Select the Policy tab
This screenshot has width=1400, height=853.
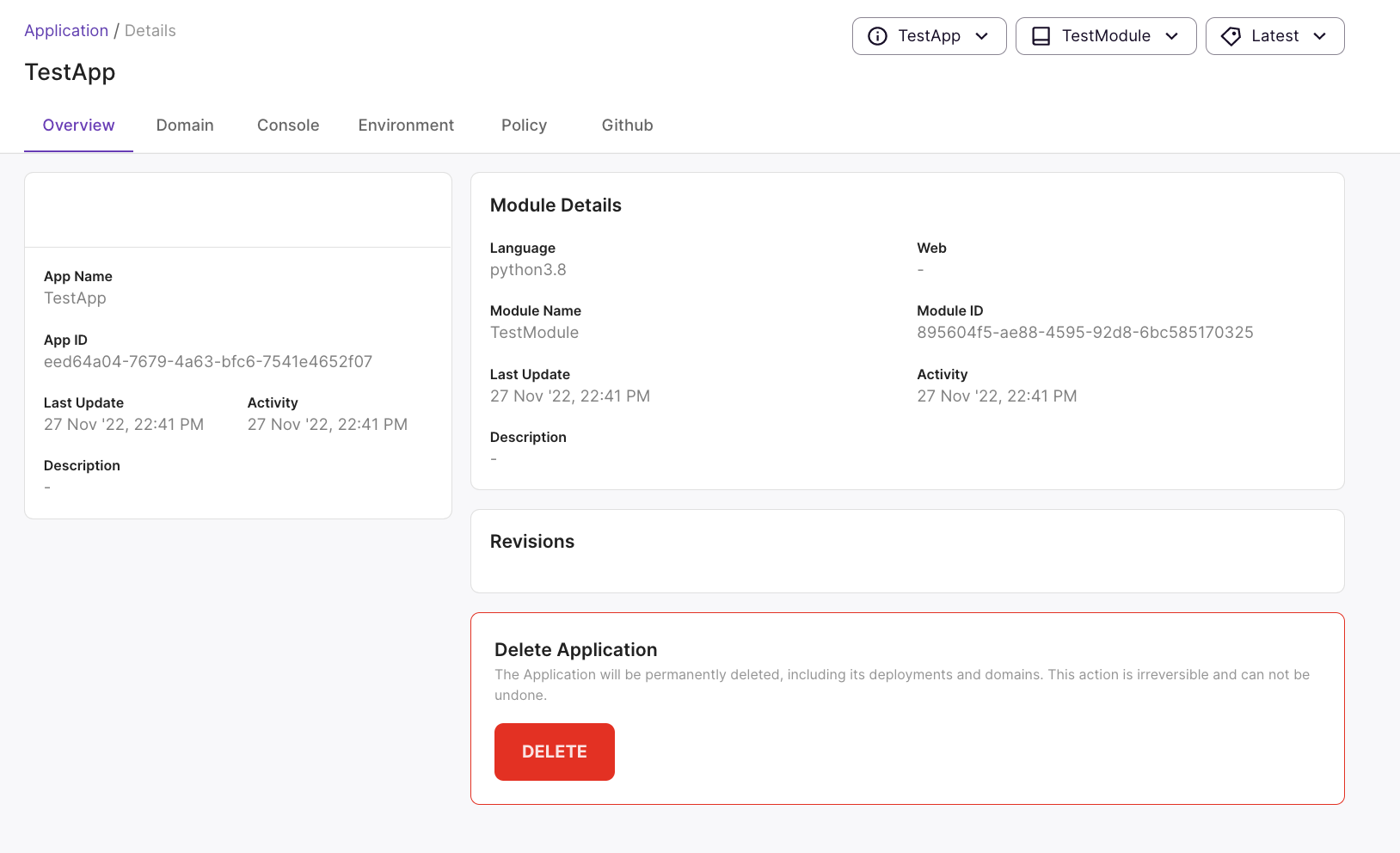tap(524, 126)
